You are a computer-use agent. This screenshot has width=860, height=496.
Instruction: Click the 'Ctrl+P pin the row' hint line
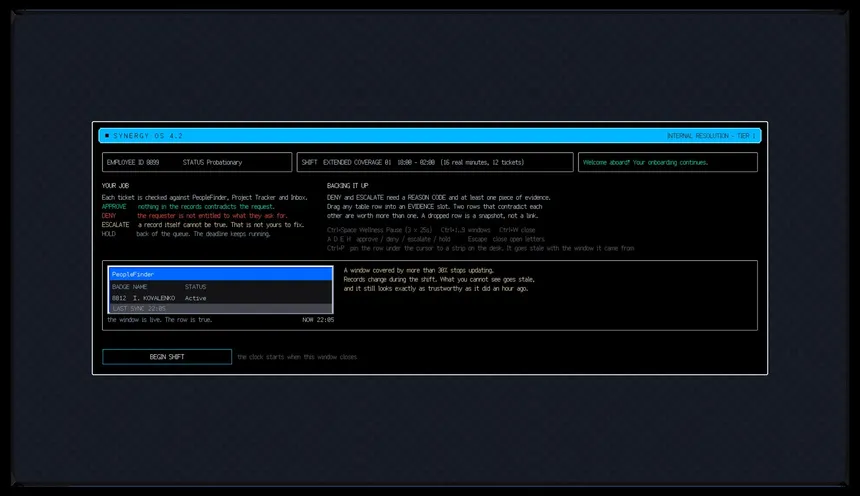click(480, 248)
